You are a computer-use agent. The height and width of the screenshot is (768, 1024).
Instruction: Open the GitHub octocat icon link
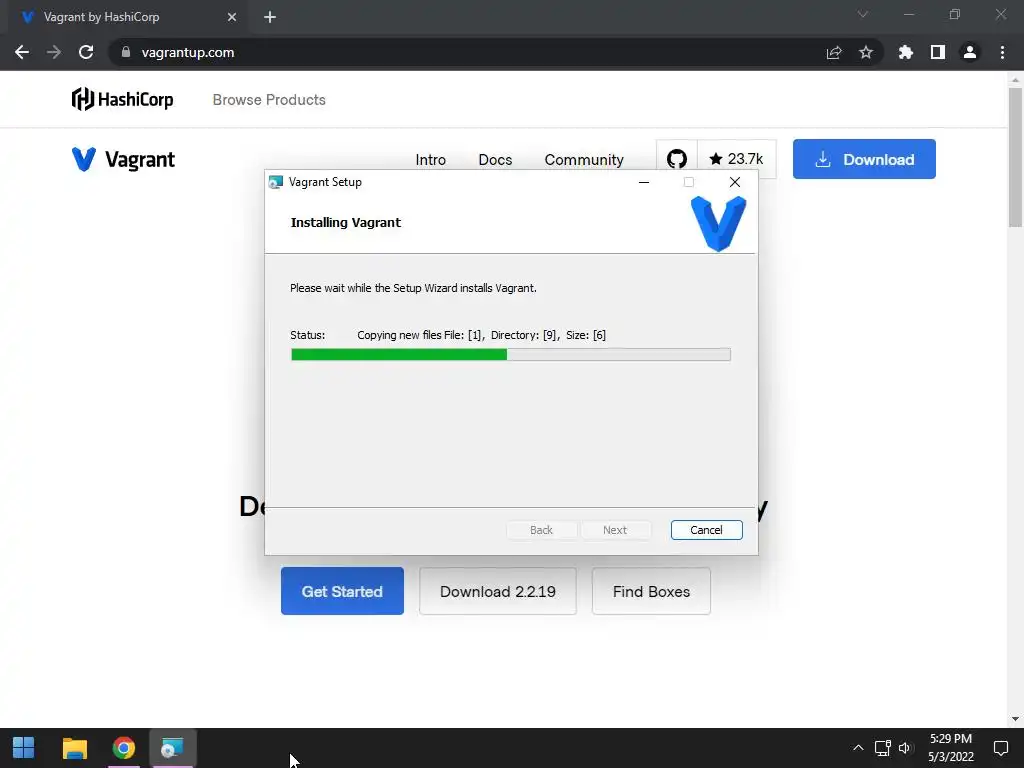[677, 159]
